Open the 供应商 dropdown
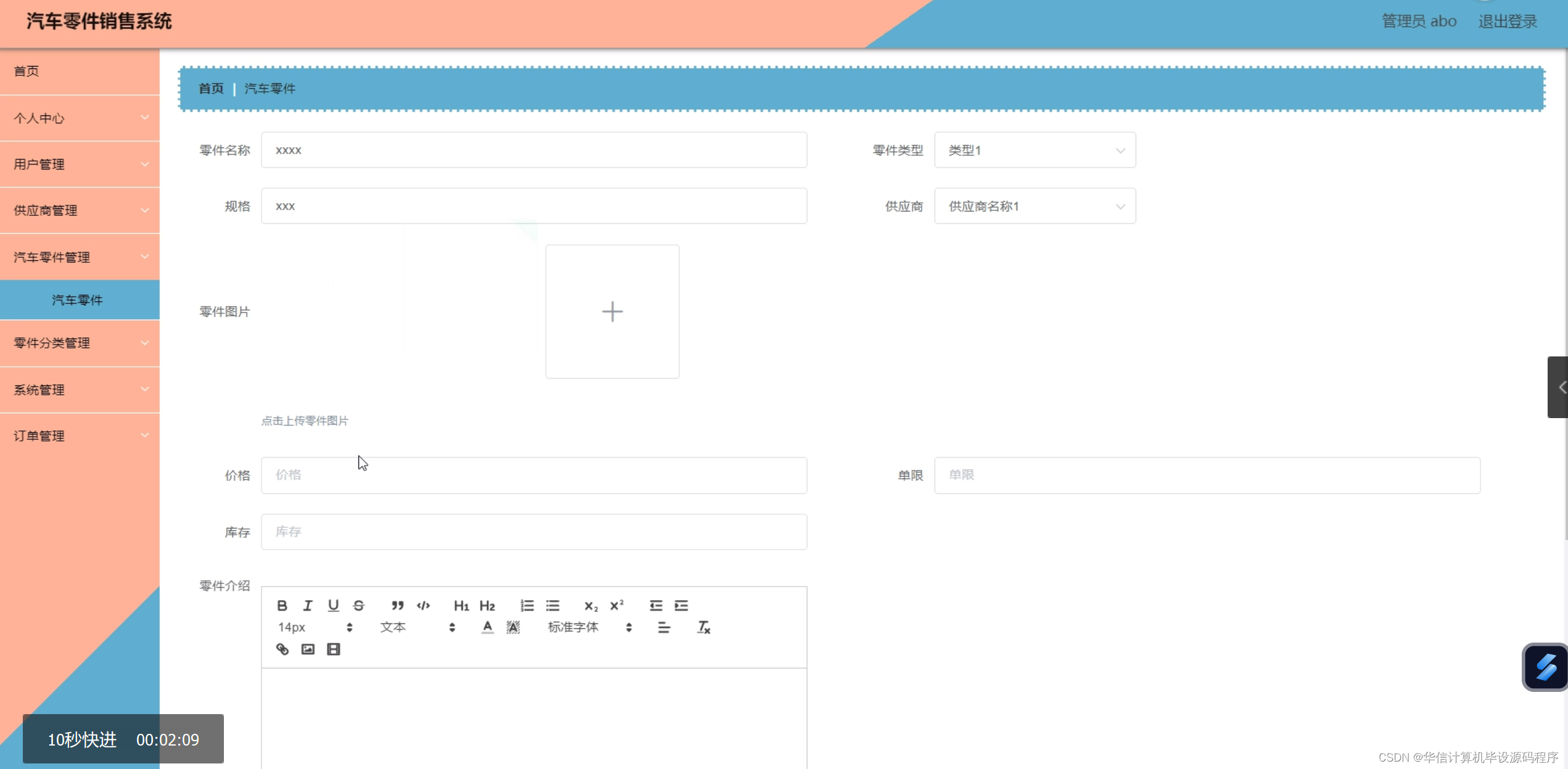 click(1034, 206)
